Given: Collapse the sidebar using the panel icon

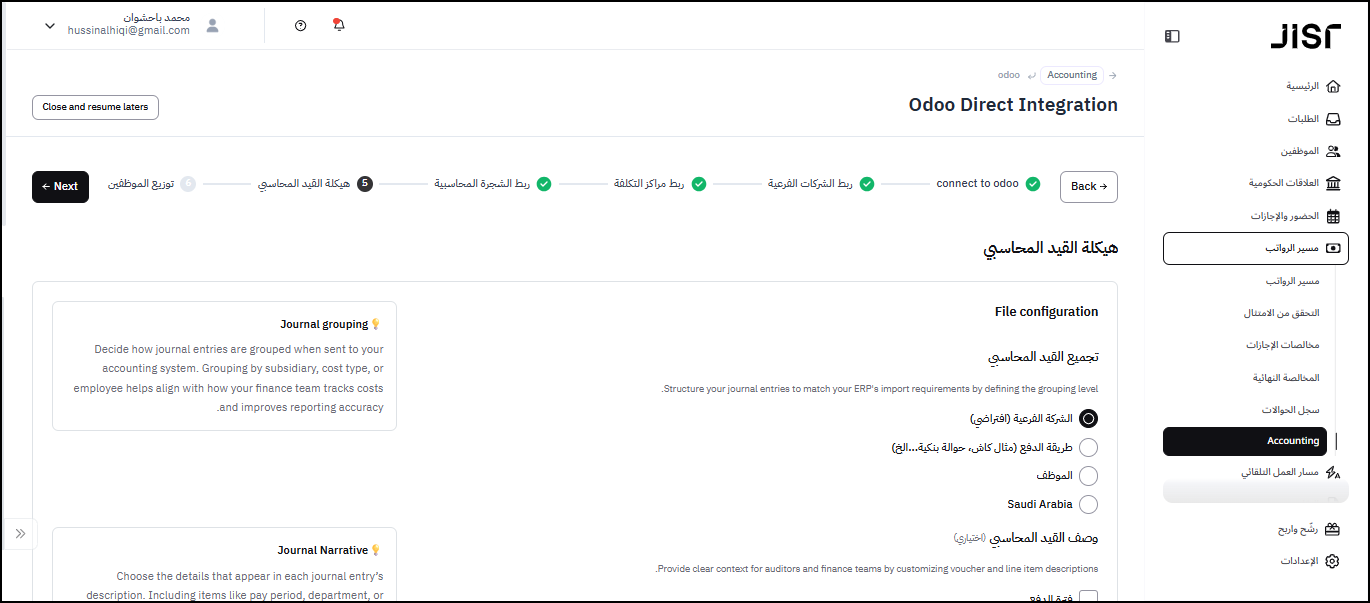Looking at the screenshot, I should 1172,36.
